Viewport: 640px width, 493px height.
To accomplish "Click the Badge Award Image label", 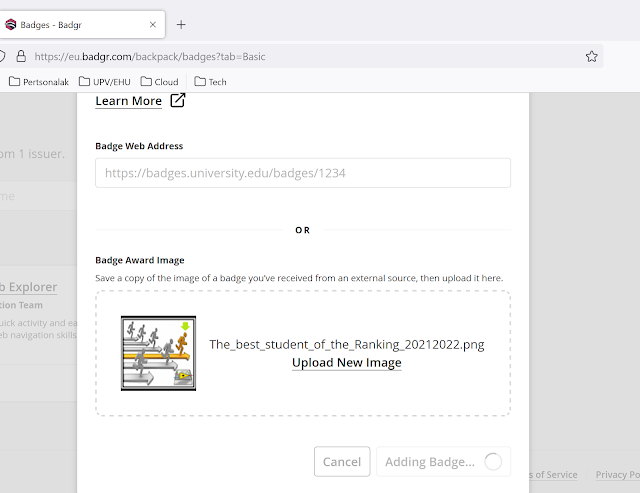I will 140,260.
